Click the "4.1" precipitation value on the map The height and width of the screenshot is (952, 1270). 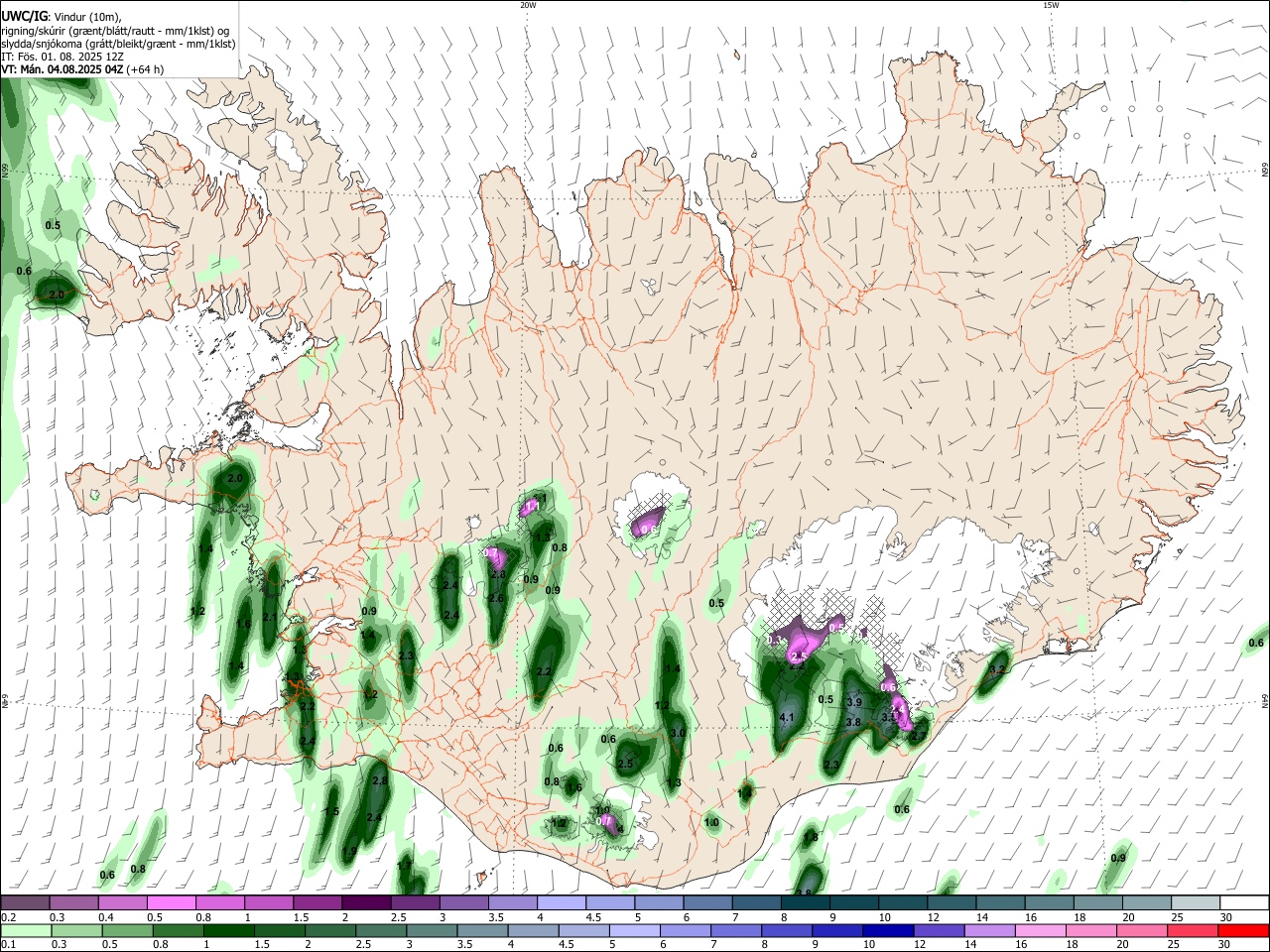point(788,718)
